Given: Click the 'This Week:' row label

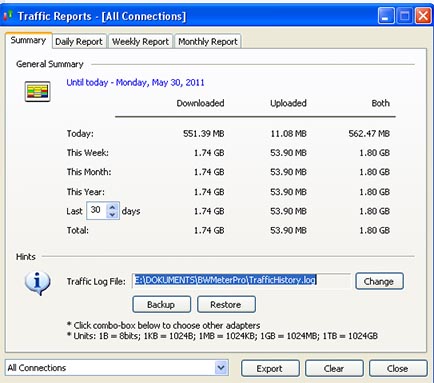Looking at the screenshot, I should pyautogui.click(x=88, y=153).
